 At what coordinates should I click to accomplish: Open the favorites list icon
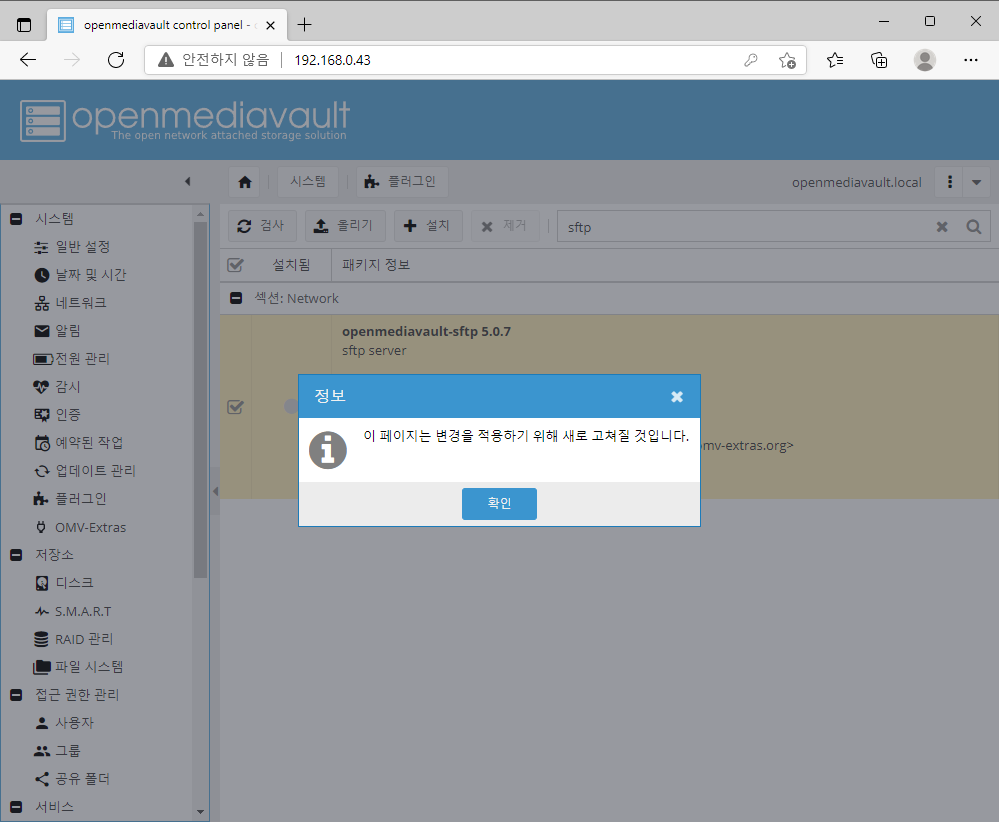(835, 60)
